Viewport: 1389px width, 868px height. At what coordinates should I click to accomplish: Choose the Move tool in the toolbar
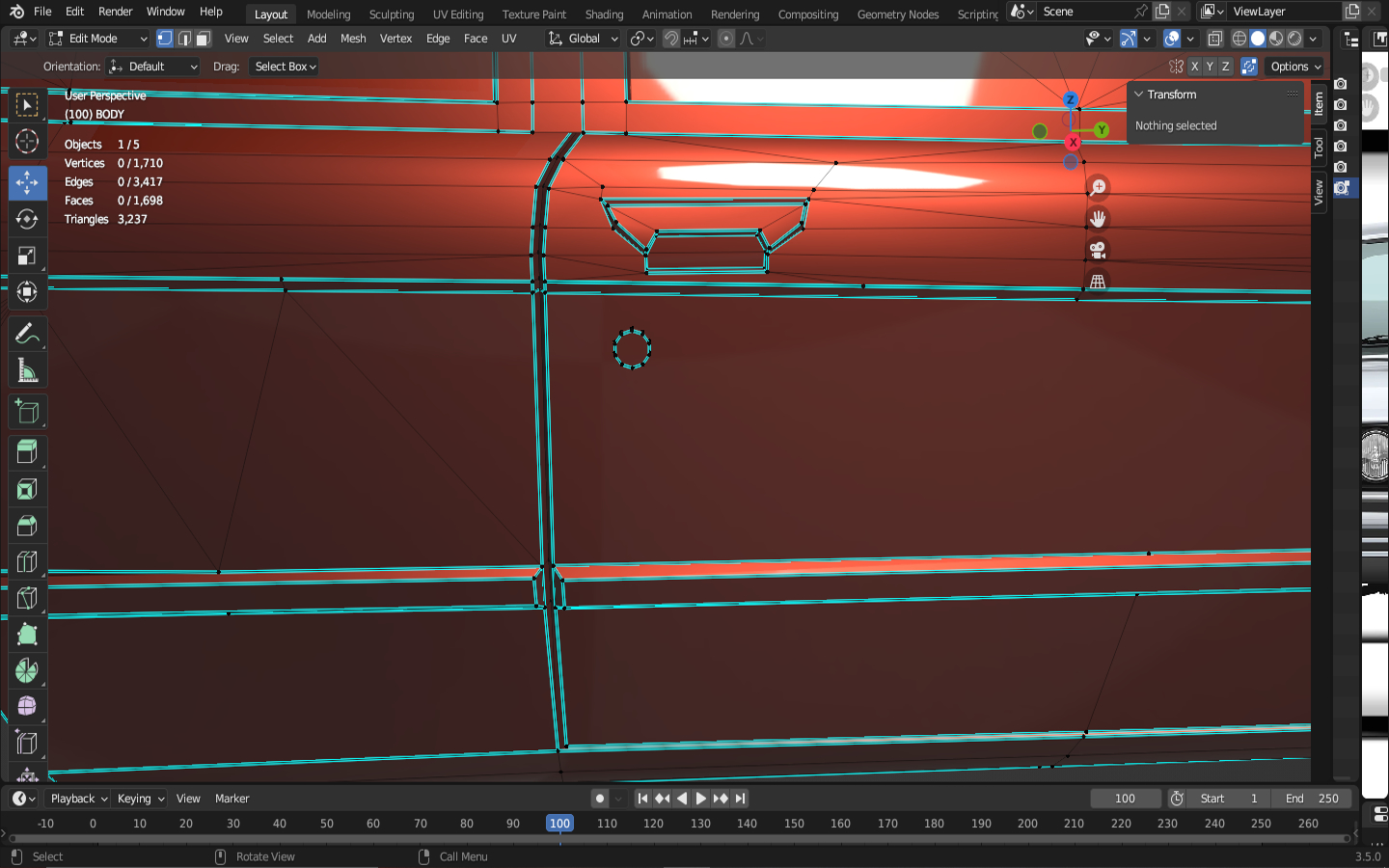point(27,182)
